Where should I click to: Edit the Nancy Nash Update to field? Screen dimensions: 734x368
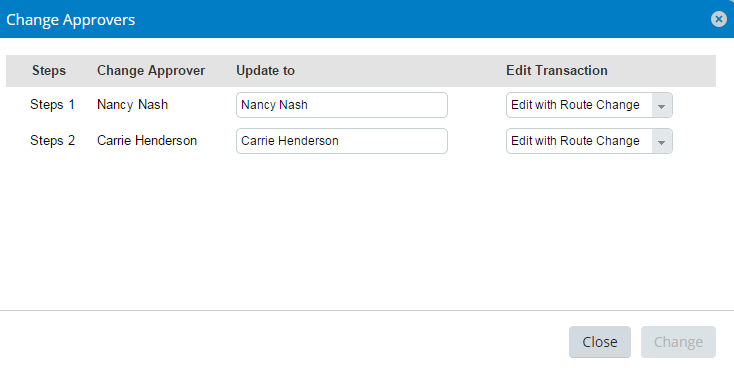(342, 105)
